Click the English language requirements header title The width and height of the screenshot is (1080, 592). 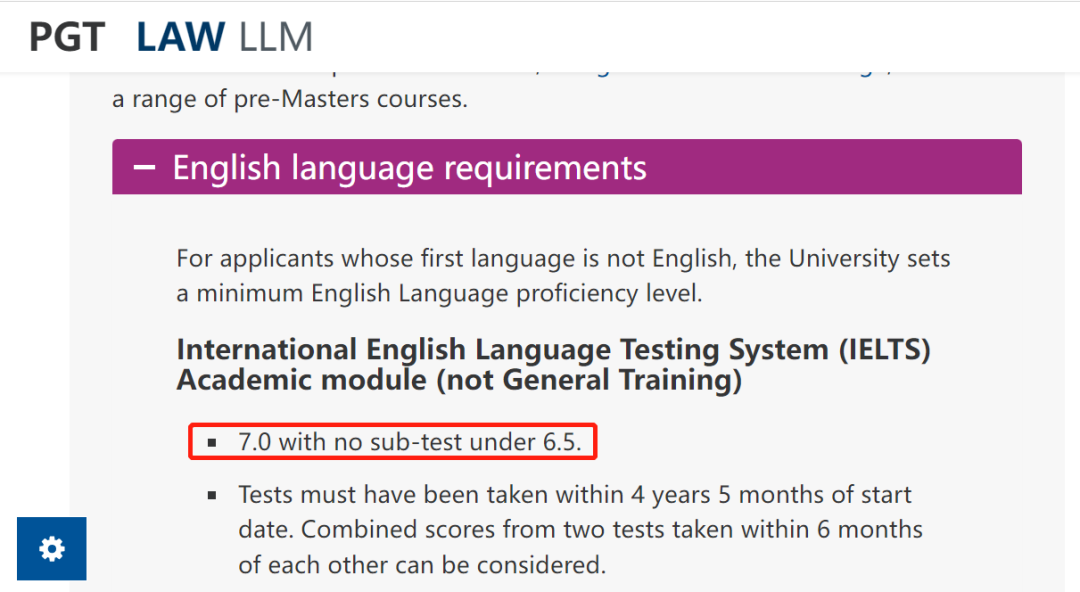click(409, 167)
